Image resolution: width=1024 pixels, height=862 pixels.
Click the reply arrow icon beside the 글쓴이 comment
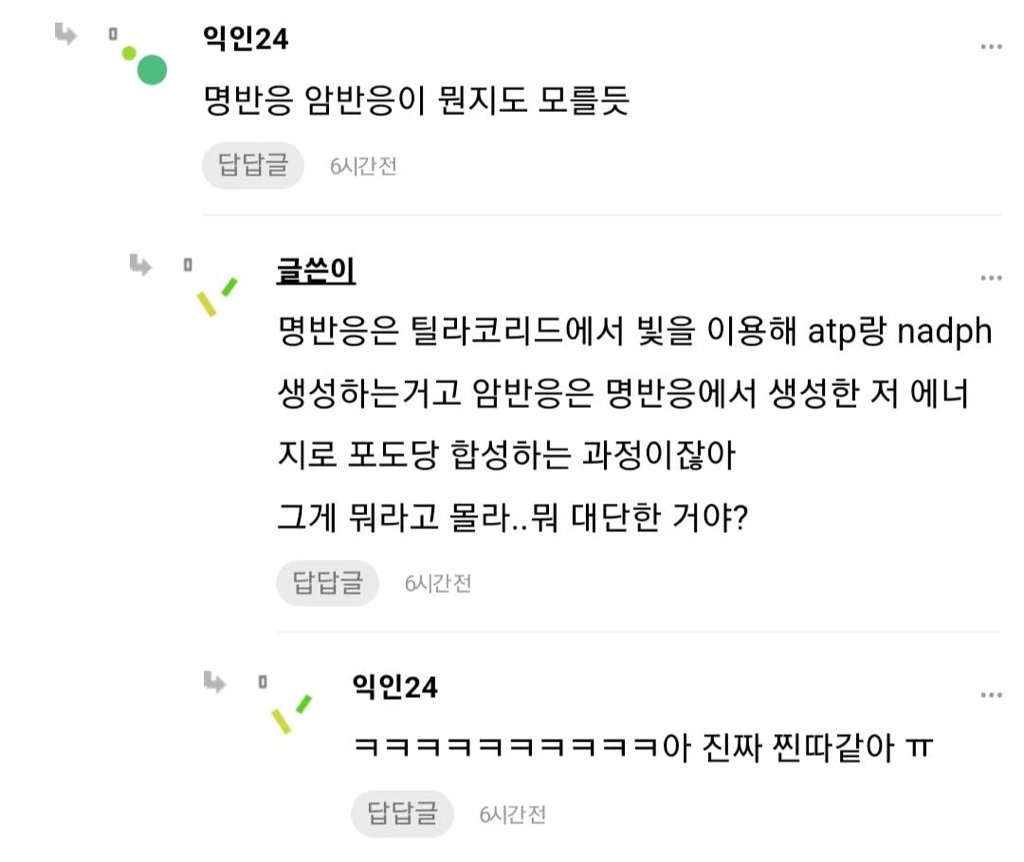pos(141,265)
